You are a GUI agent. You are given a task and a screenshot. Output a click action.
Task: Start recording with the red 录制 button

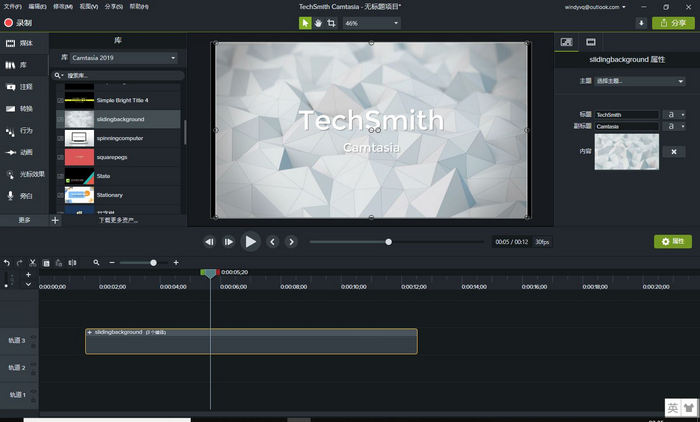pyautogui.click(x=18, y=23)
